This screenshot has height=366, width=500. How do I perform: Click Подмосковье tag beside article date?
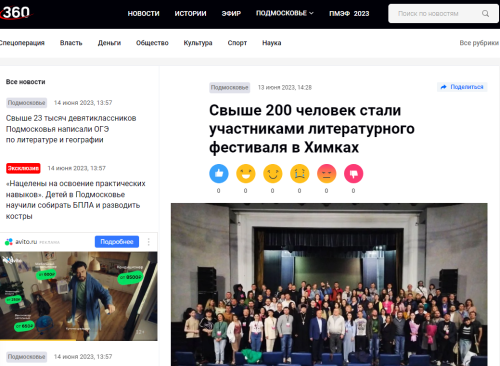click(230, 87)
